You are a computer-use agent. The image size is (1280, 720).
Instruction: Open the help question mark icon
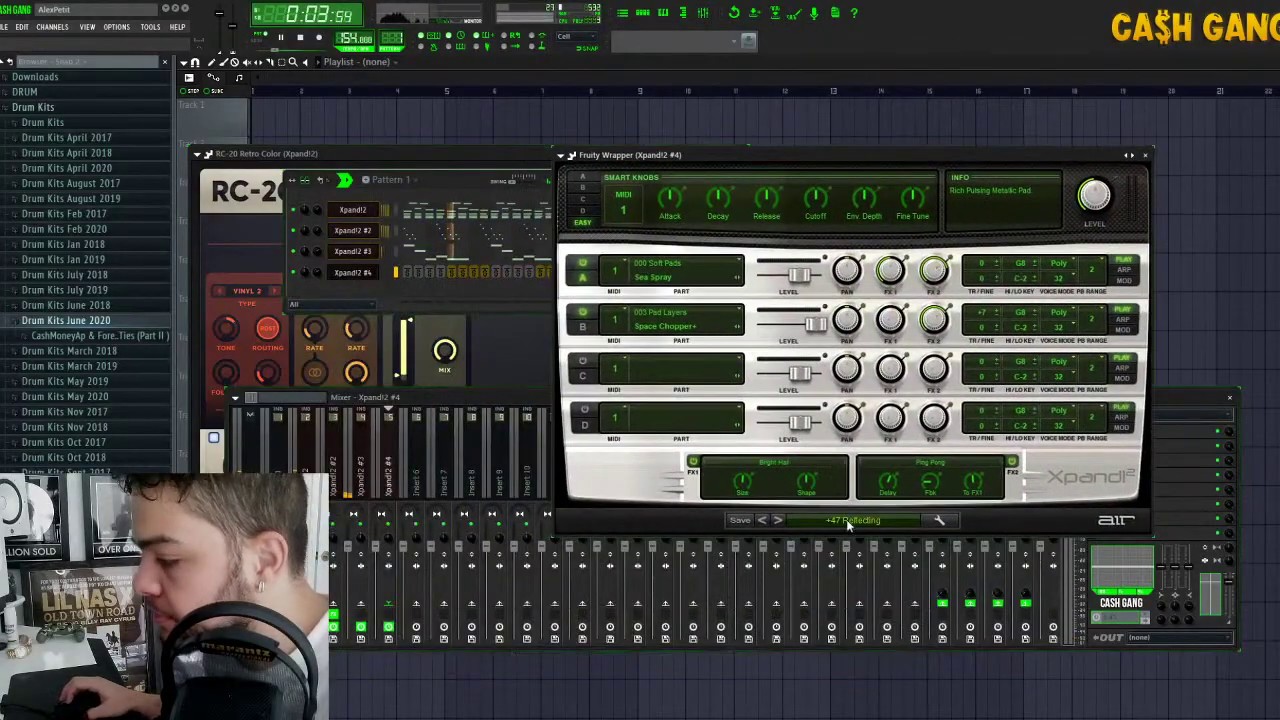[854, 13]
